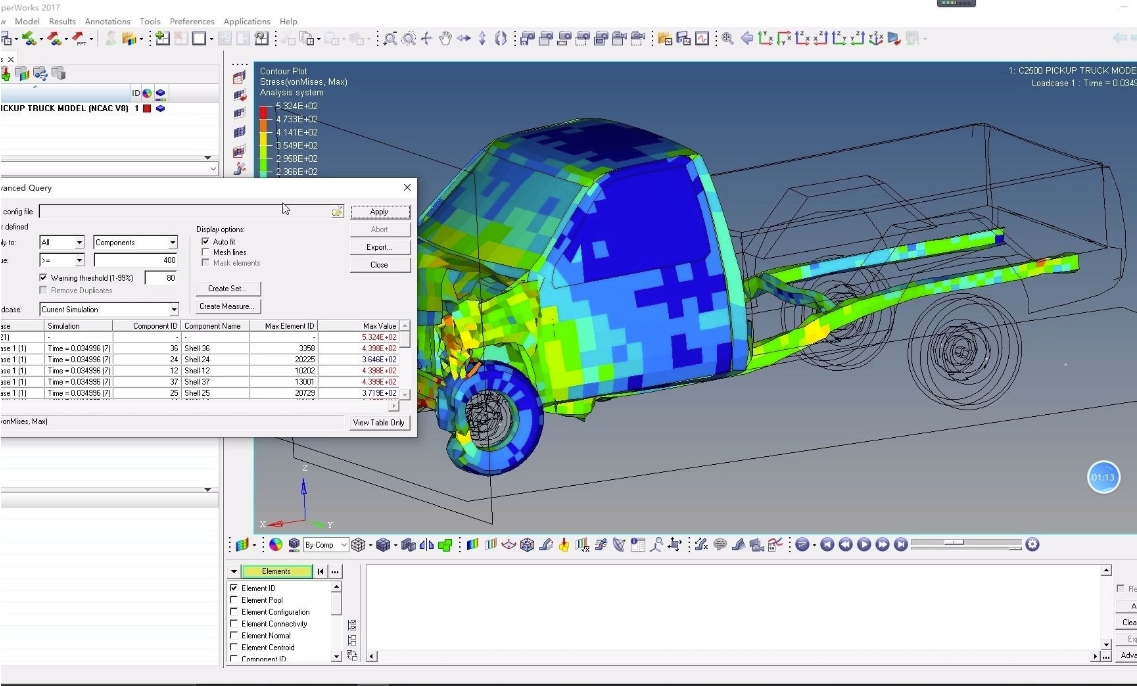Click the red color swatch of the truck model
Screen dimensions: 1137x686
click(x=147, y=108)
